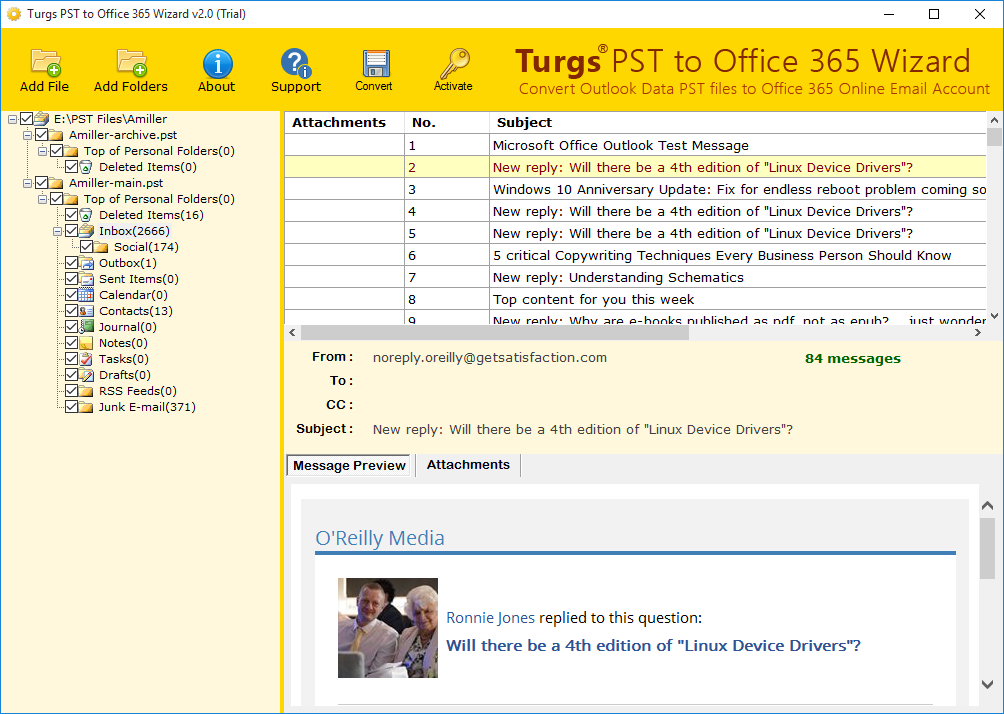1004x714 pixels.
Task: Open the O'Reilly Media heading link
Action: pyautogui.click(x=380, y=538)
